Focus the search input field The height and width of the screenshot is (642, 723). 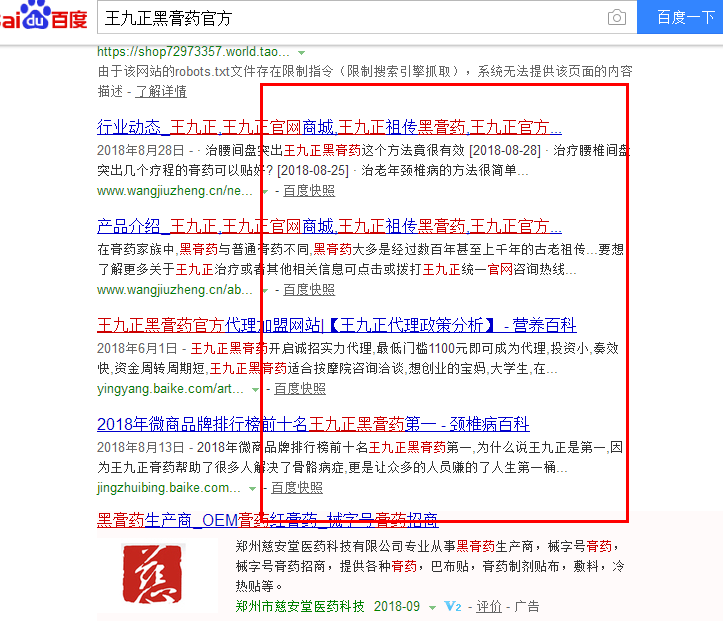(x=367, y=18)
